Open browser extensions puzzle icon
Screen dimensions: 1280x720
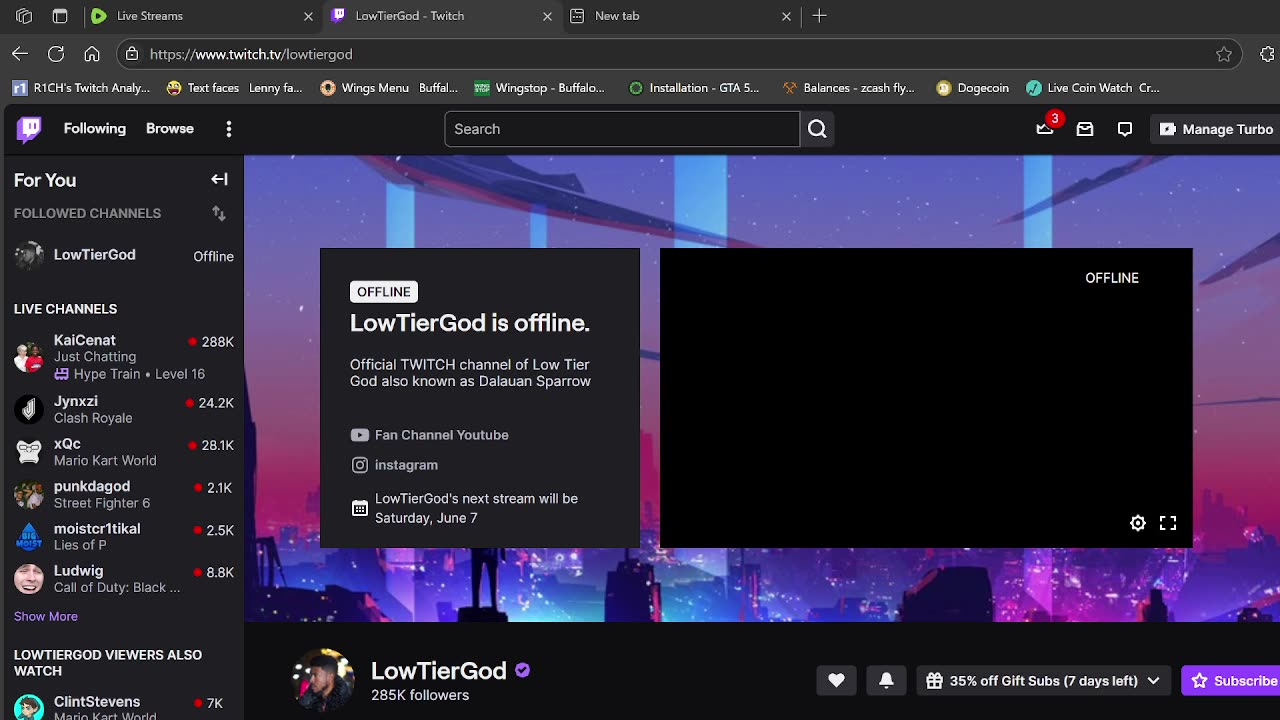click(1268, 54)
